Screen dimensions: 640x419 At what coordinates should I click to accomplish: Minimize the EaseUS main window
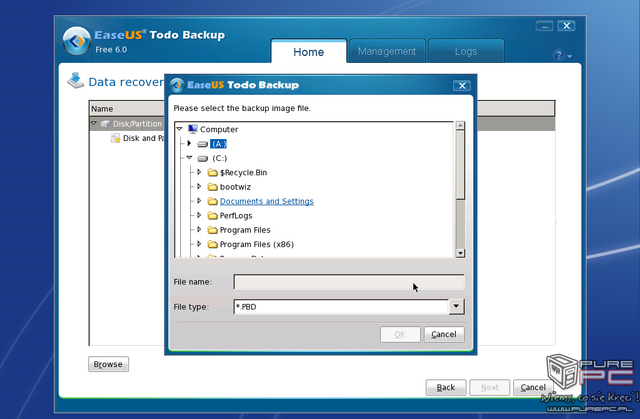544,26
